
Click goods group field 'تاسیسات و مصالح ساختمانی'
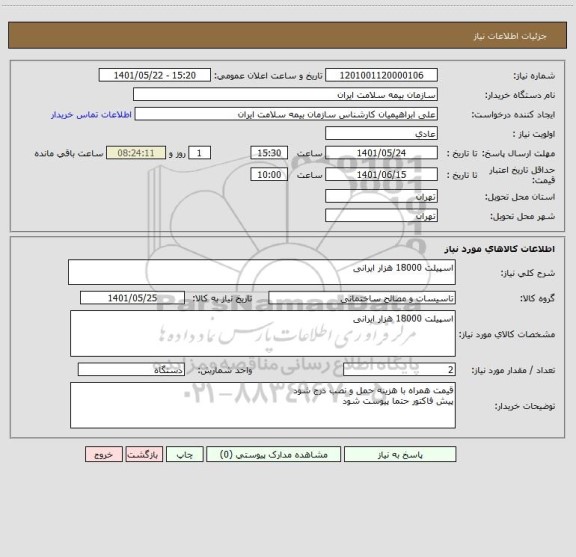click(362, 298)
